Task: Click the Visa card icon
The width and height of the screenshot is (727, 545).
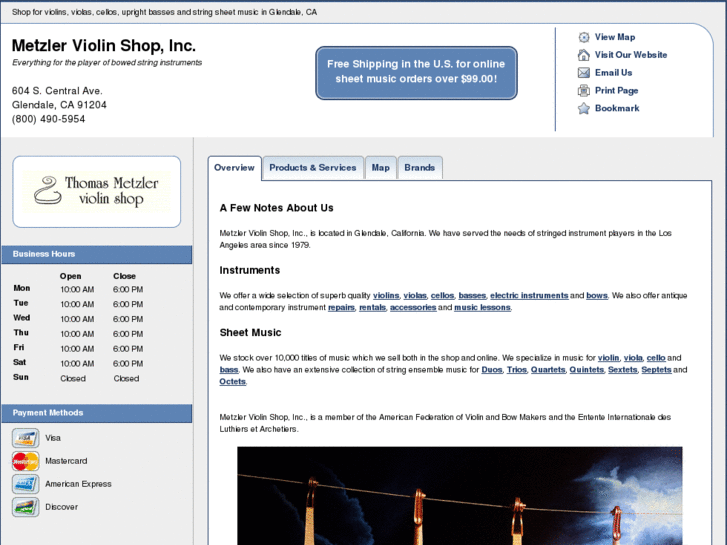Action: tap(26, 438)
